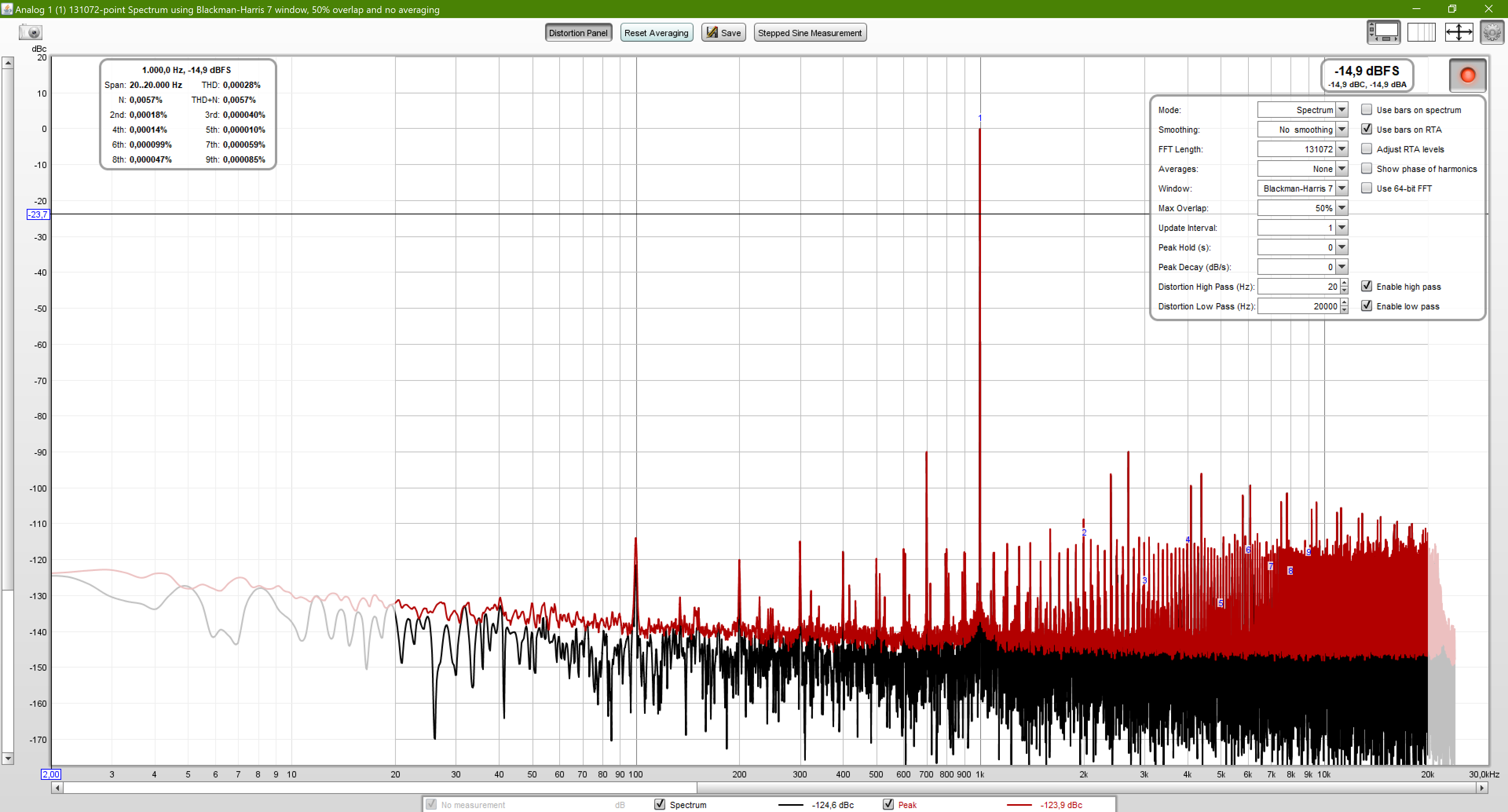
Task: Toggle Show phase of harmonics
Action: [x=1366, y=168]
